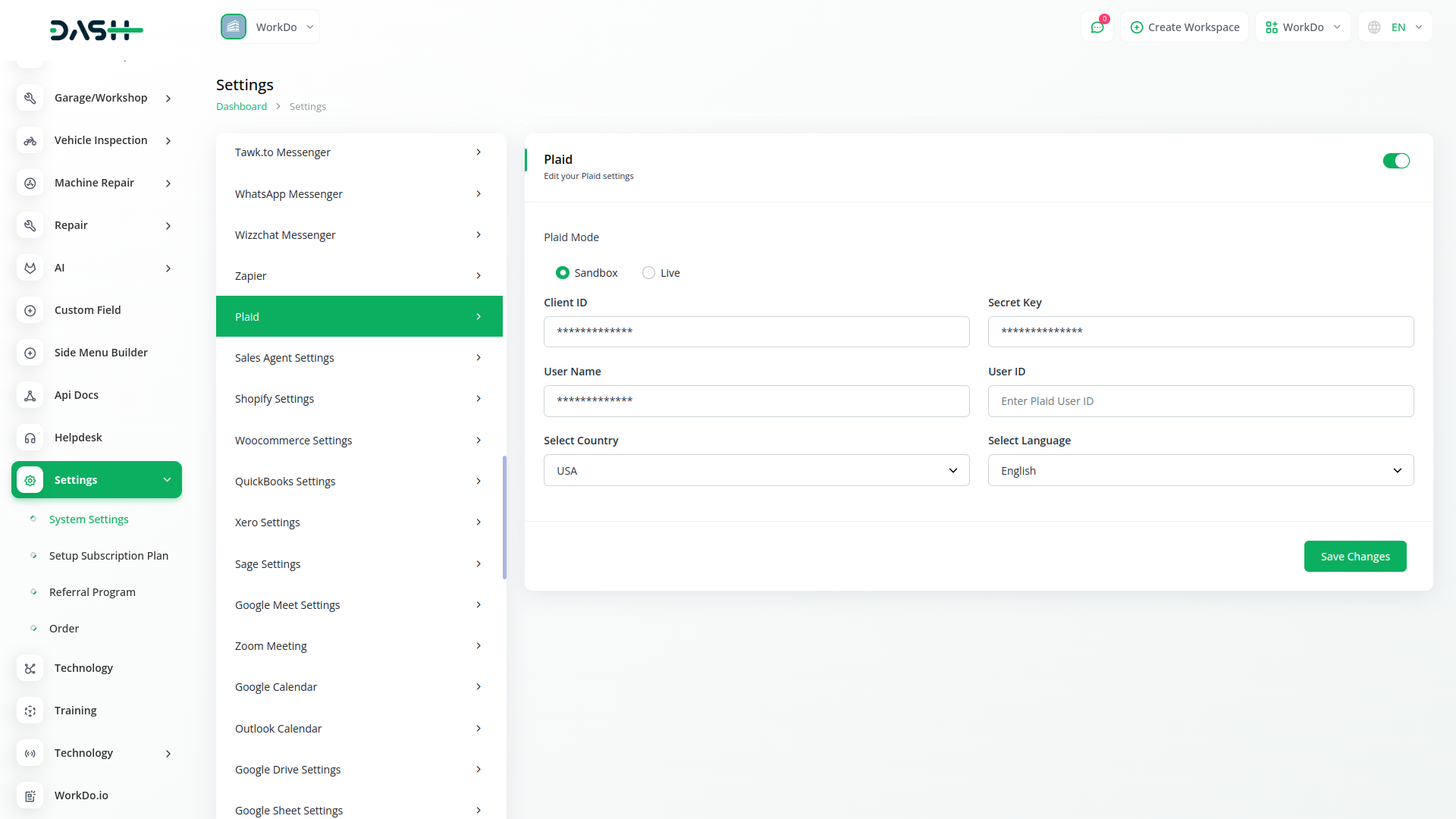Image resolution: width=1456 pixels, height=819 pixels.
Task: Focus the Client ID input field
Action: 757,332
